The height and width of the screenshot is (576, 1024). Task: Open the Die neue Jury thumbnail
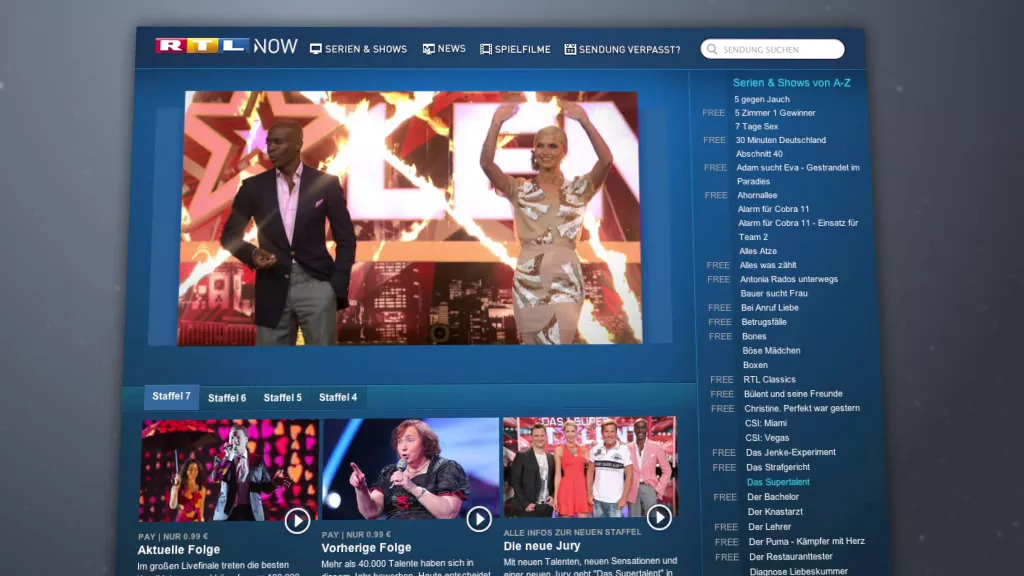(591, 467)
